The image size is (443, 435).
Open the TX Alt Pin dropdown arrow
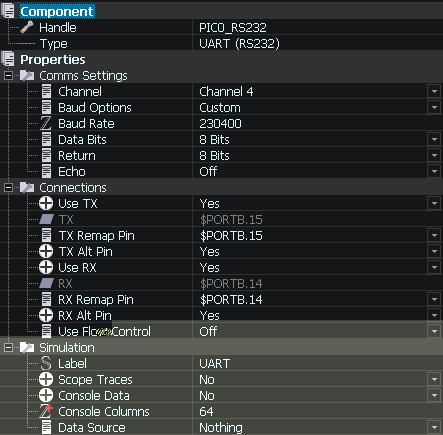[x=434, y=251]
